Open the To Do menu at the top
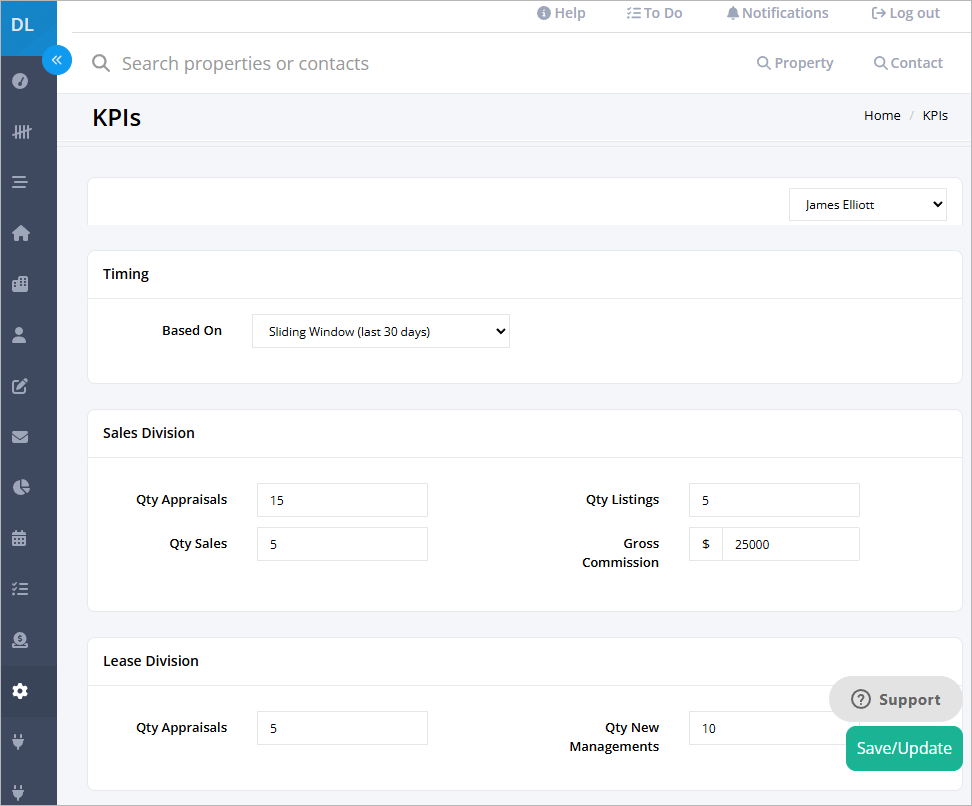 (x=654, y=12)
